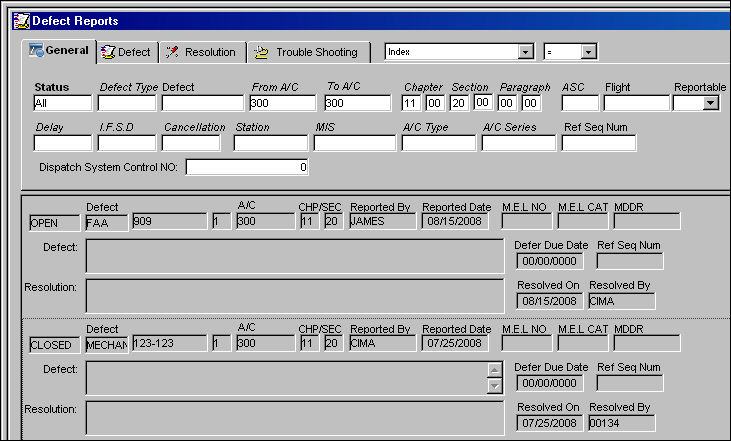Image resolution: width=731 pixels, height=441 pixels.
Task: Expand the Reportable dropdown arrow
Action: [710, 103]
